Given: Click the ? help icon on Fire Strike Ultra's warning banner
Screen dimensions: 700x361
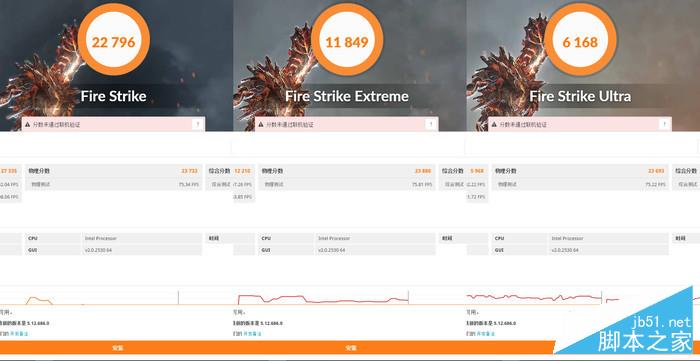Looking at the screenshot, I should pyautogui.click(x=664, y=124).
